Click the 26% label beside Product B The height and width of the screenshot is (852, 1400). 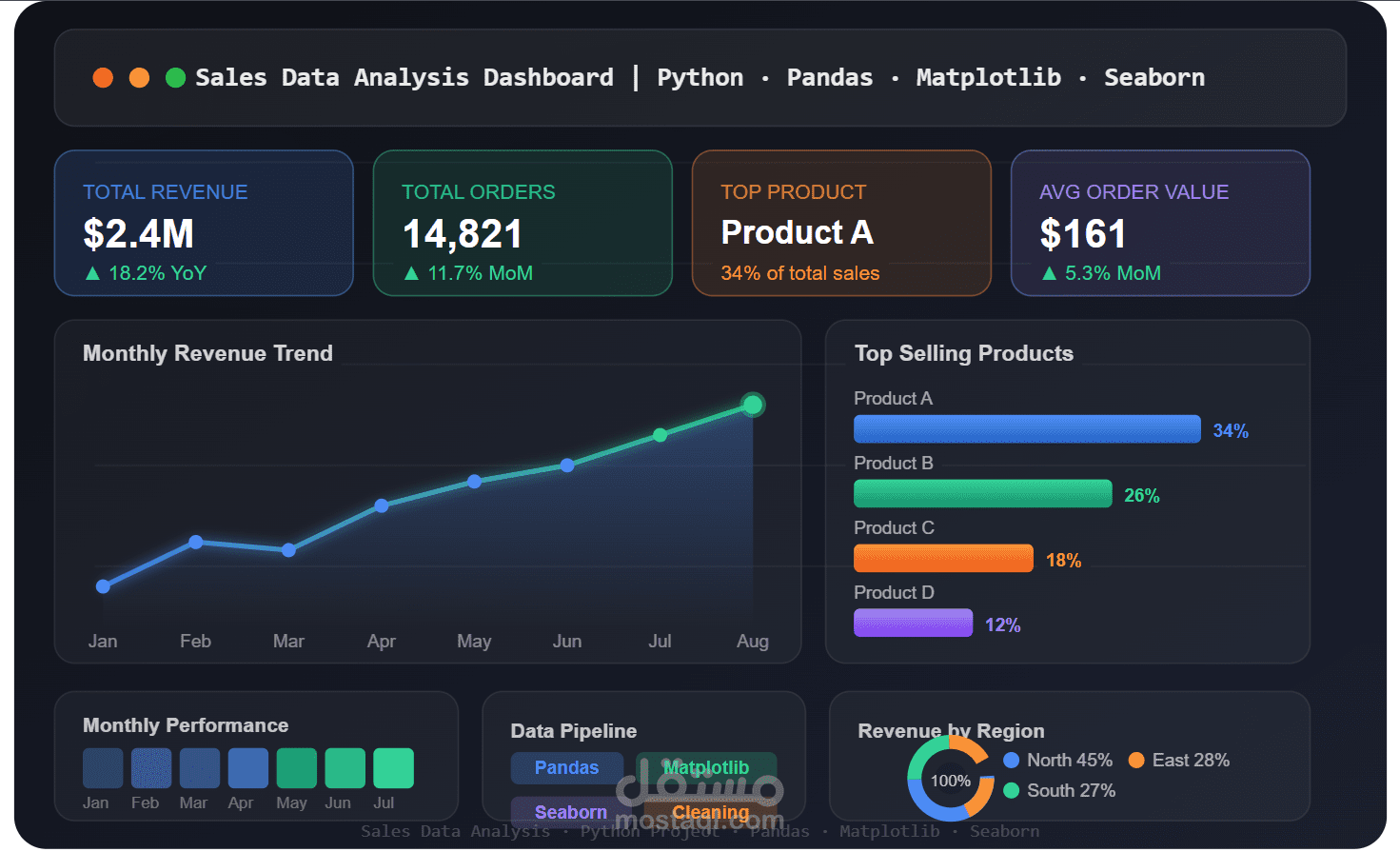(1142, 495)
